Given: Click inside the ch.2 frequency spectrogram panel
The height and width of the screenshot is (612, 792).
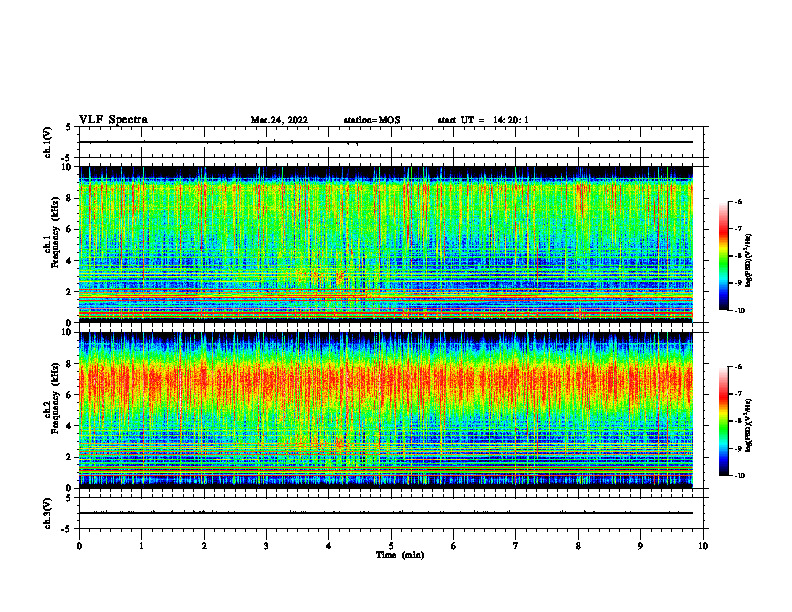Looking at the screenshot, I should click(386, 410).
